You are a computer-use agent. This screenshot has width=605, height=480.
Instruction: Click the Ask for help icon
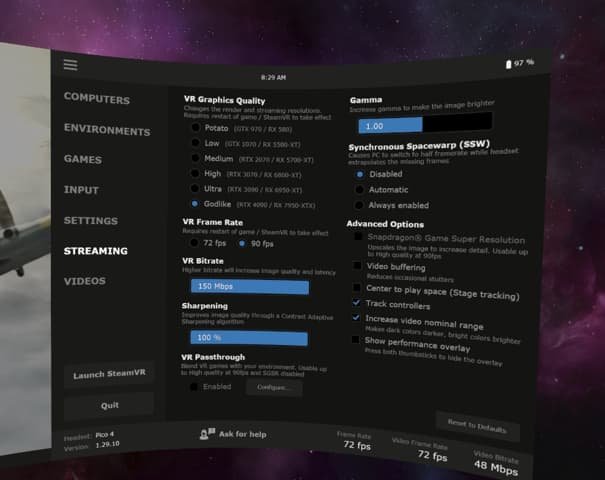tap(207, 434)
